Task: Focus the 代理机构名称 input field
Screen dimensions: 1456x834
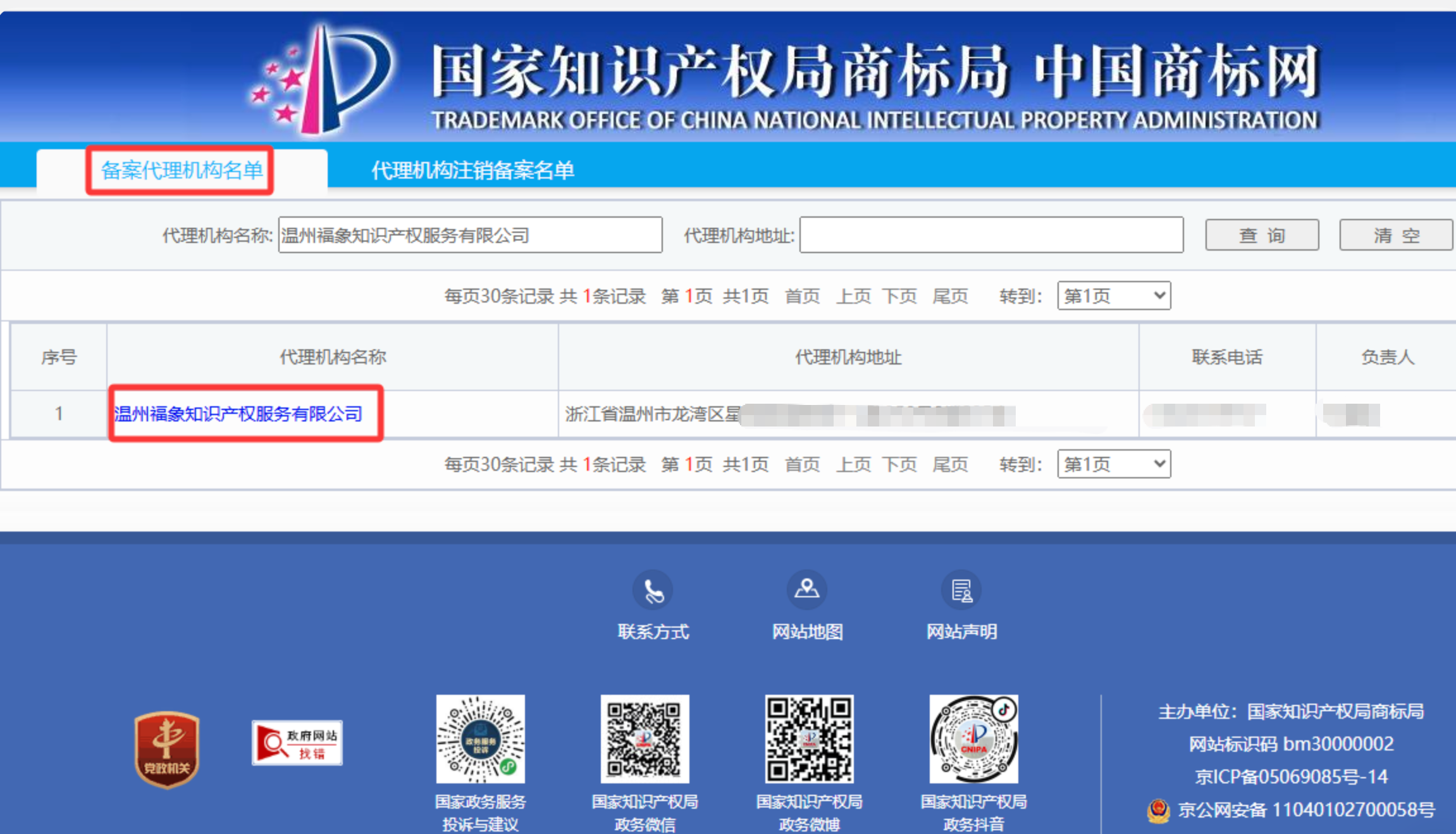Action: (470, 235)
